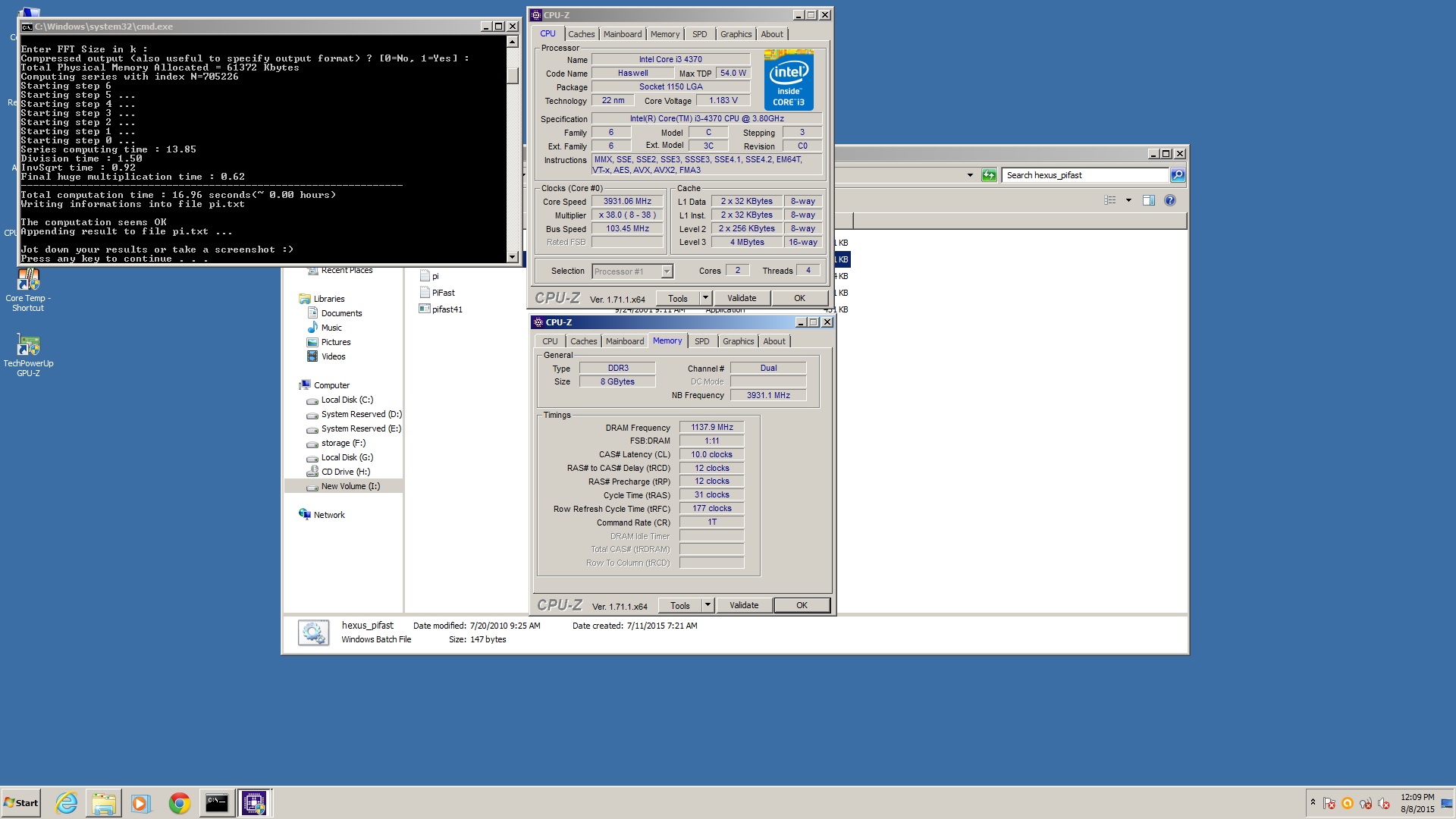Click the Core Speed value 3931.06 MHz

click(x=627, y=201)
